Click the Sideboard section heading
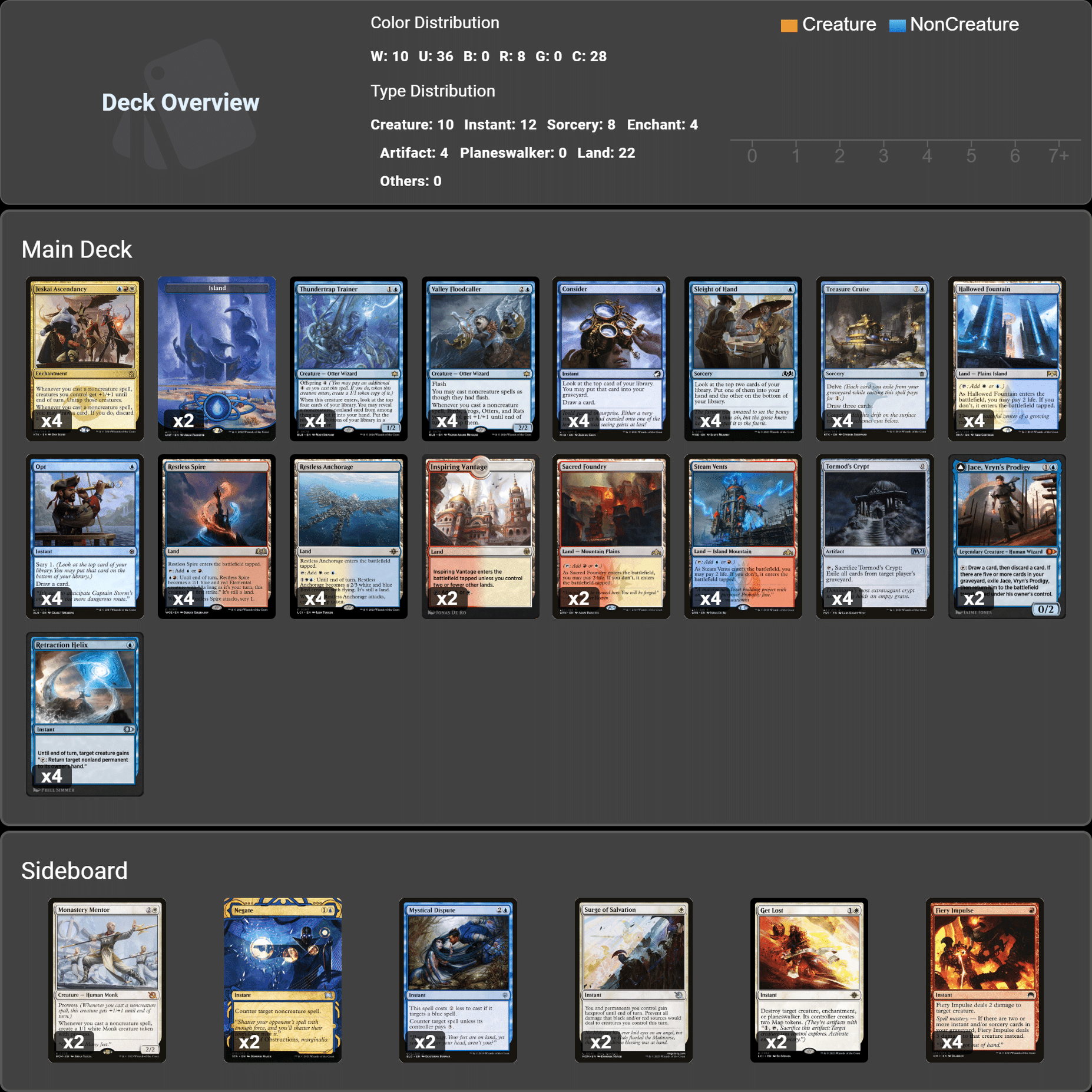The height and width of the screenshot is (1092, 1092). click(x=74, y=871)
